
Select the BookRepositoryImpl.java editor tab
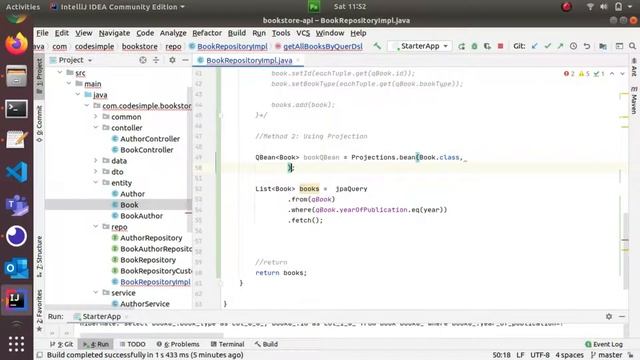[249, 60]
